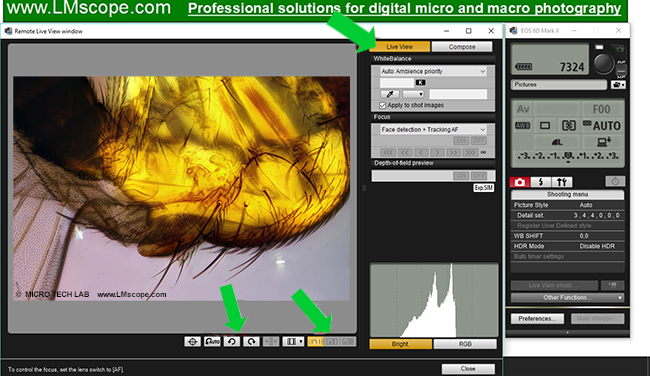650x376 pixels.
Task: Click Exp.SIM indicator
Action: click(483, 188)
